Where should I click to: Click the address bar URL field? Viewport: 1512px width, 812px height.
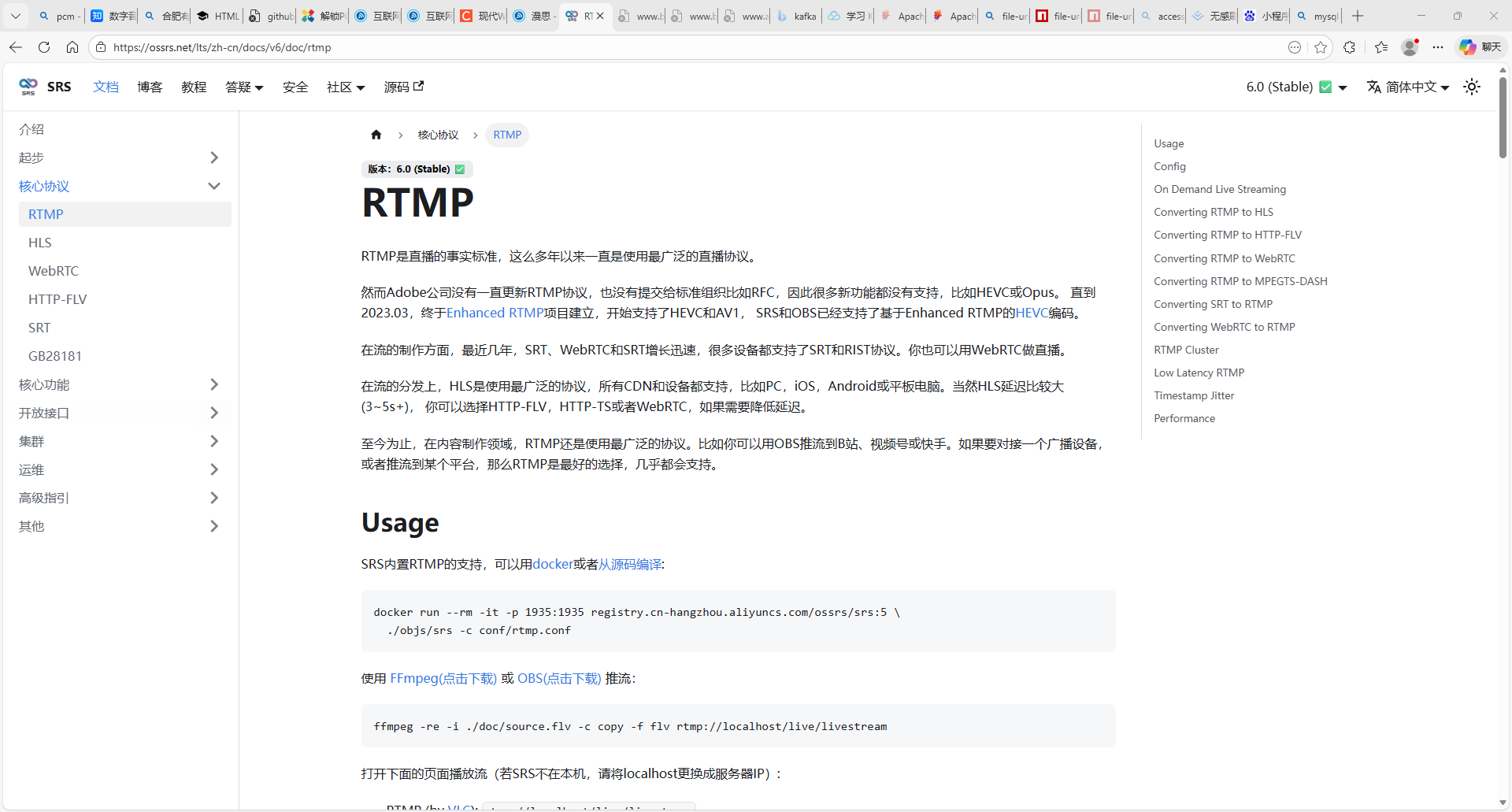click(x=693, y=47)
